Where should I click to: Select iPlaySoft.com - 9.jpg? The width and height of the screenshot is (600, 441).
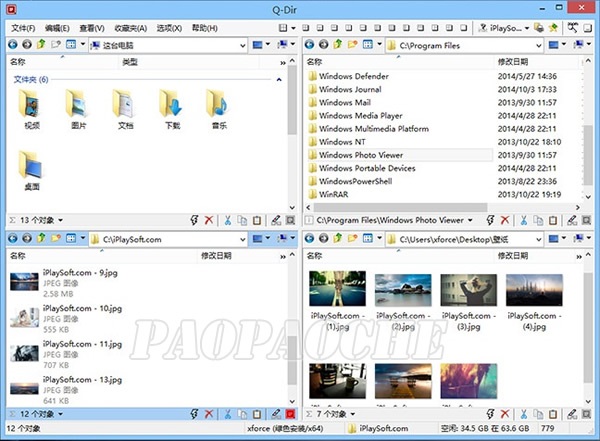(x=64, y=283)
